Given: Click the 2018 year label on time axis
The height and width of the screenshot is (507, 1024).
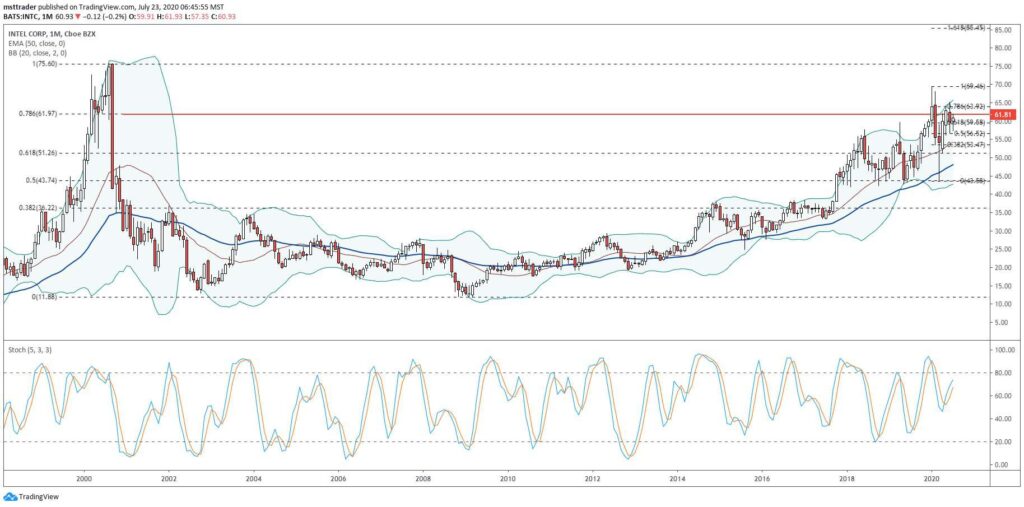Looking at the screenshot, I should [x=847, y=478].
